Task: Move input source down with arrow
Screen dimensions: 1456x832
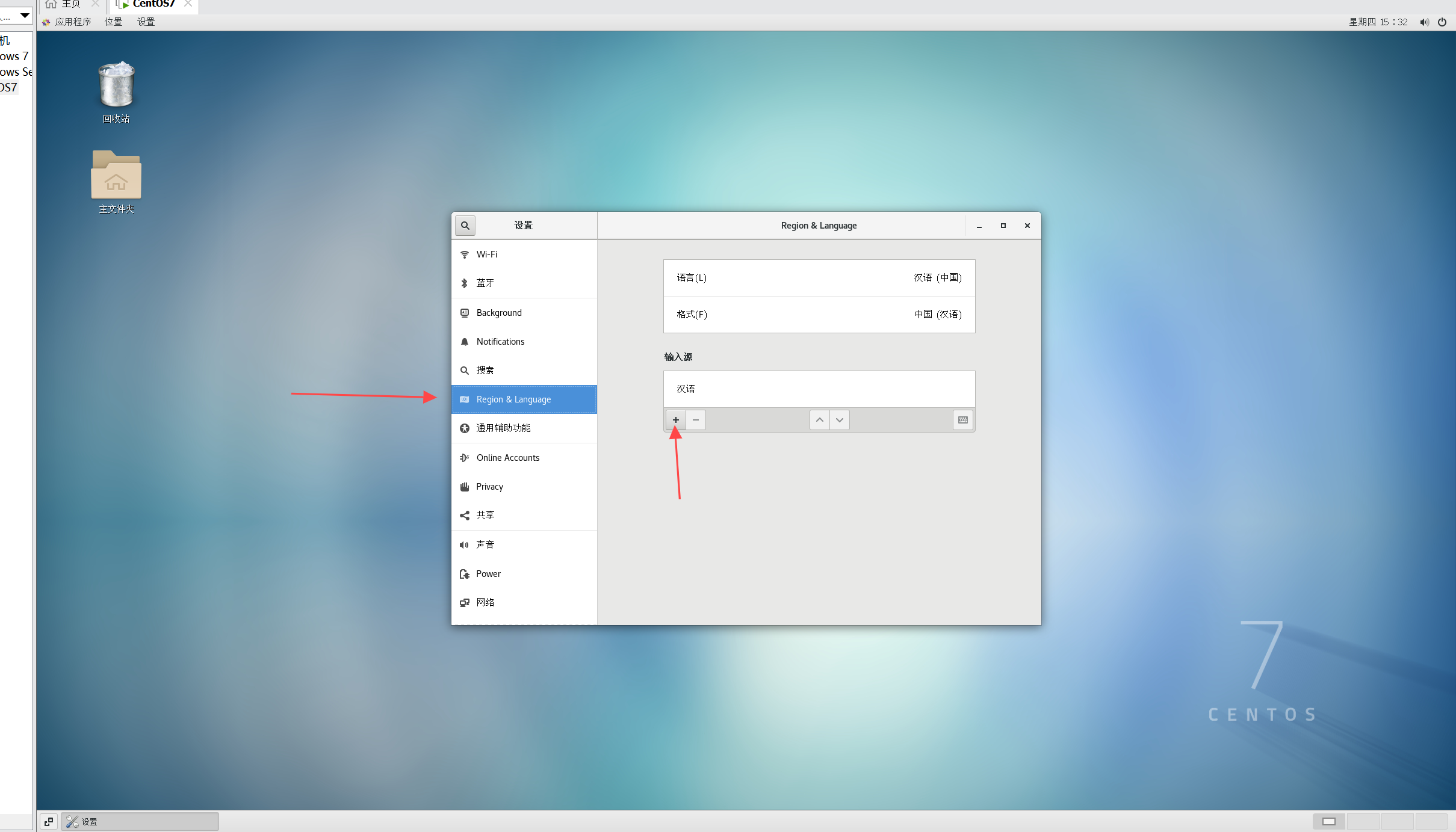Action: coord(840,420)
